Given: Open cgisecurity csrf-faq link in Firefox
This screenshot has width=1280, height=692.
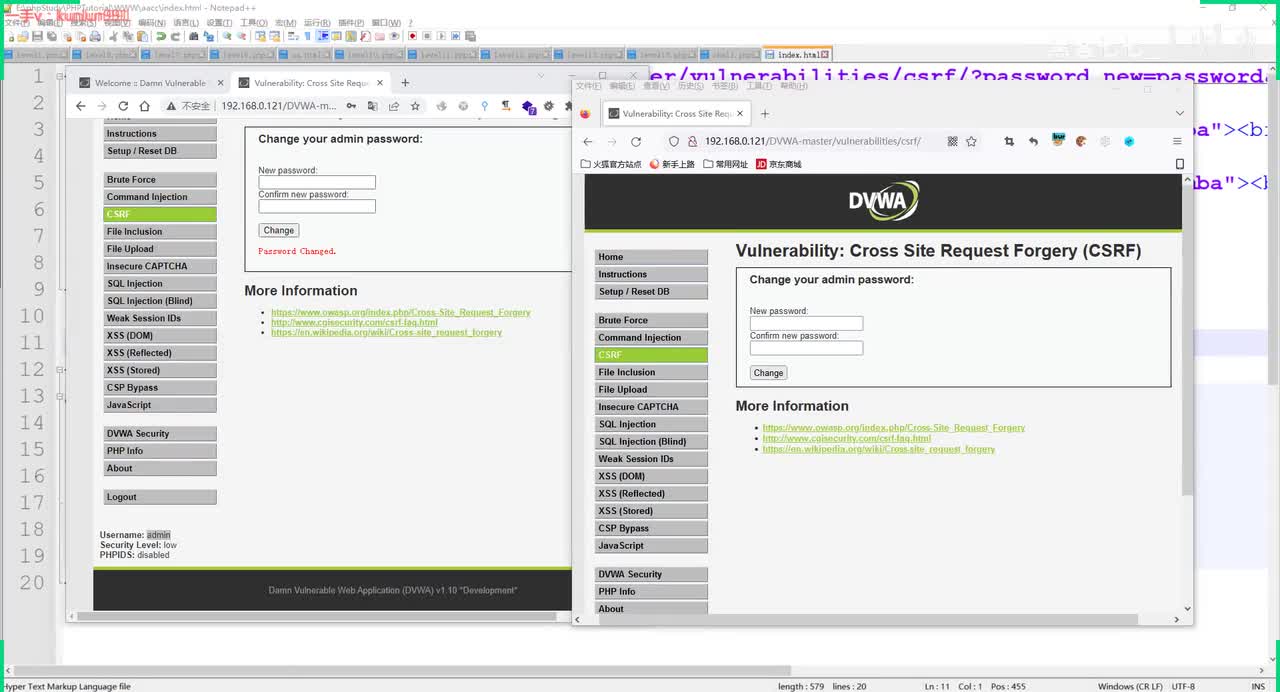Looking at the screenshot, I should coord(846,438).
